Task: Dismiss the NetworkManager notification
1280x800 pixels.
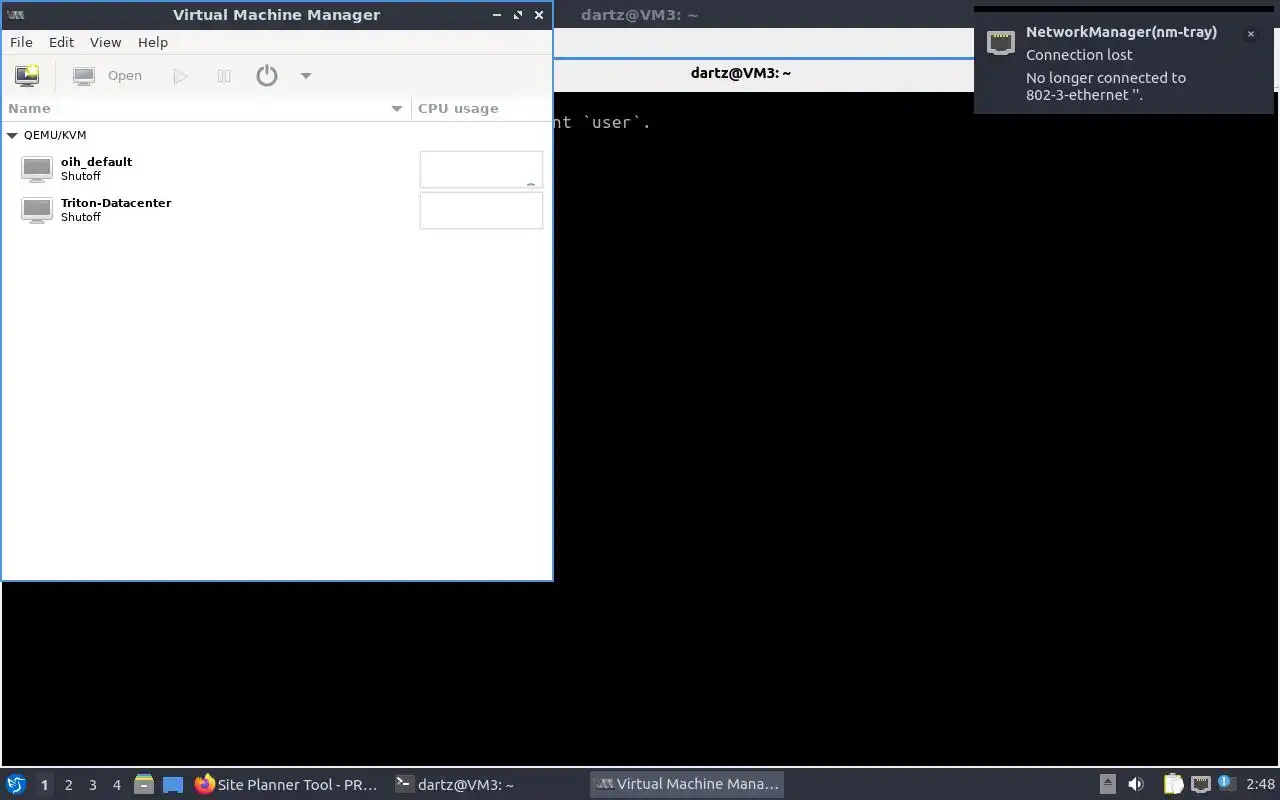Action: 1250,34
